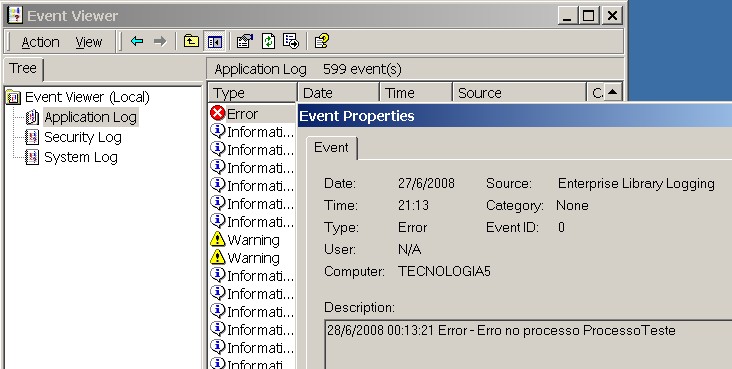
Task: Minimize the Event Viewer window
Action: click(x=567, y=16)
